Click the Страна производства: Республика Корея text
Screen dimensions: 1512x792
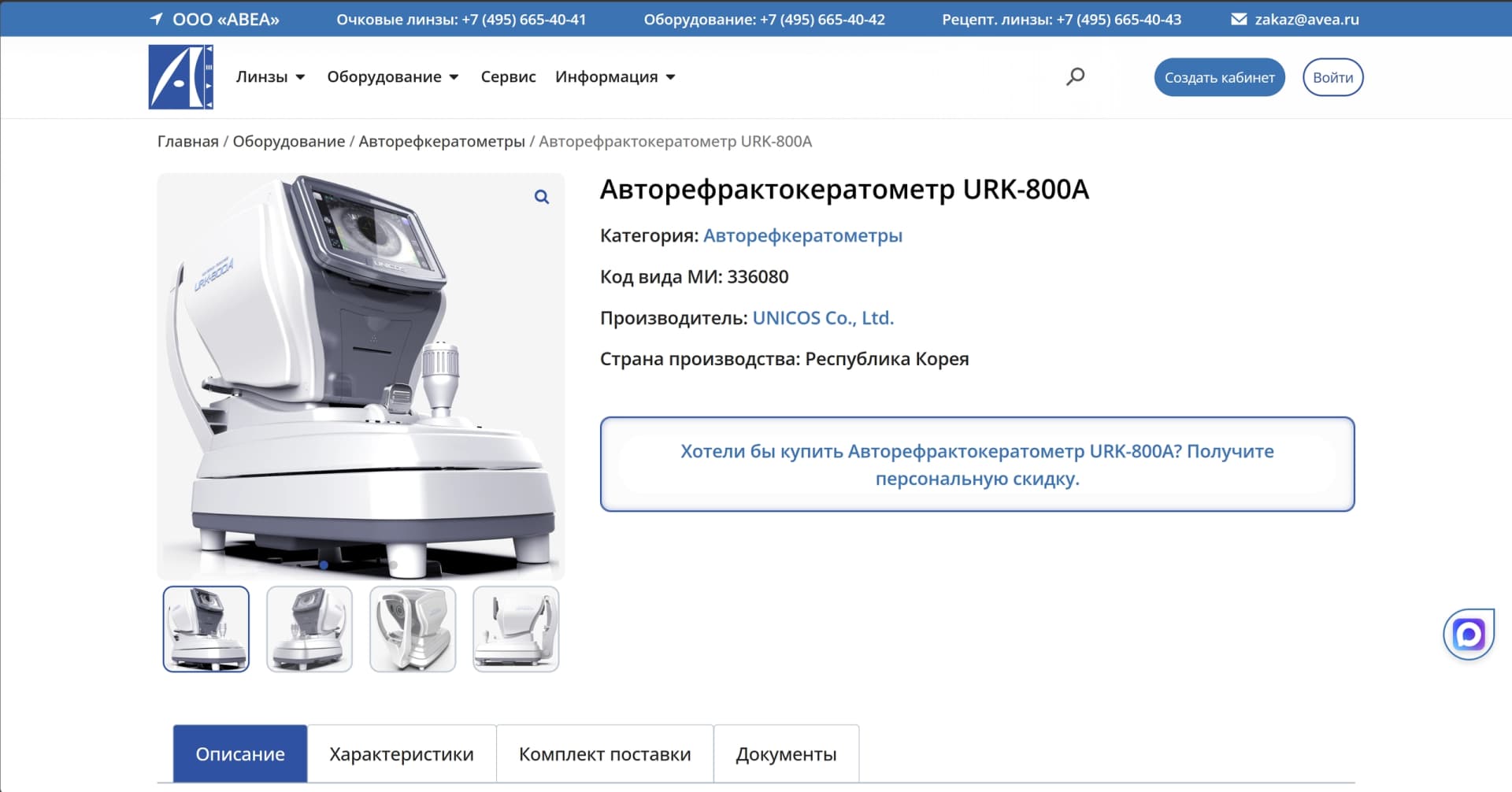click(784, 358)
